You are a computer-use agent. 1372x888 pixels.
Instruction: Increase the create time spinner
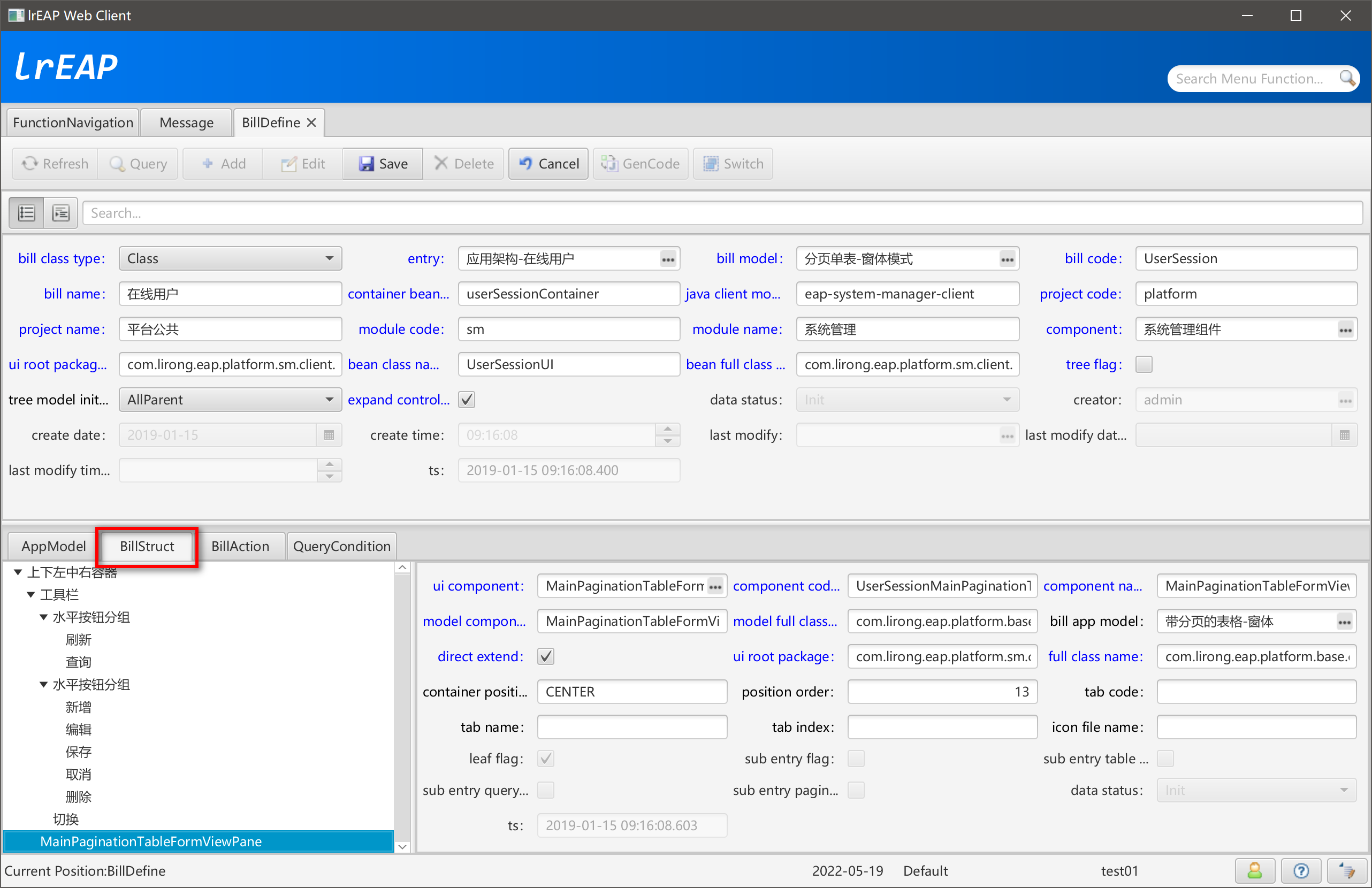point(668,430)
